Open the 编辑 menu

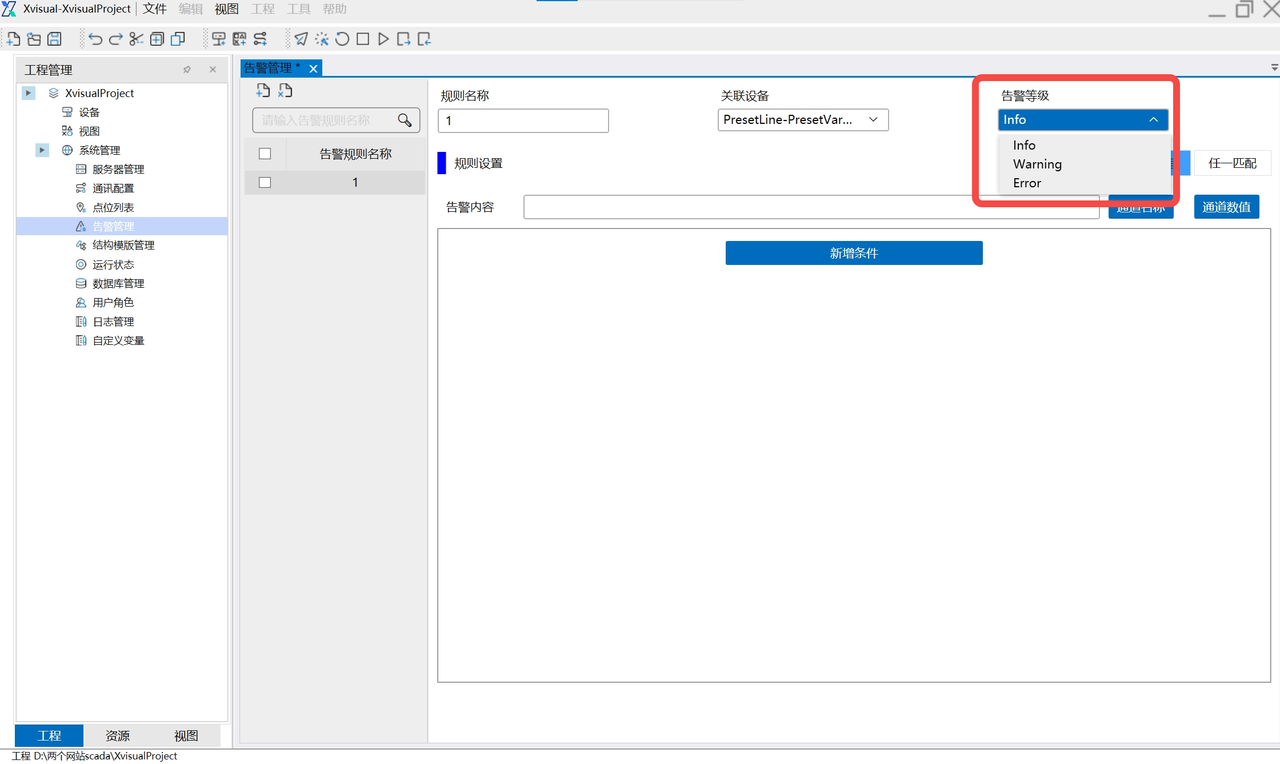point(191,9)
